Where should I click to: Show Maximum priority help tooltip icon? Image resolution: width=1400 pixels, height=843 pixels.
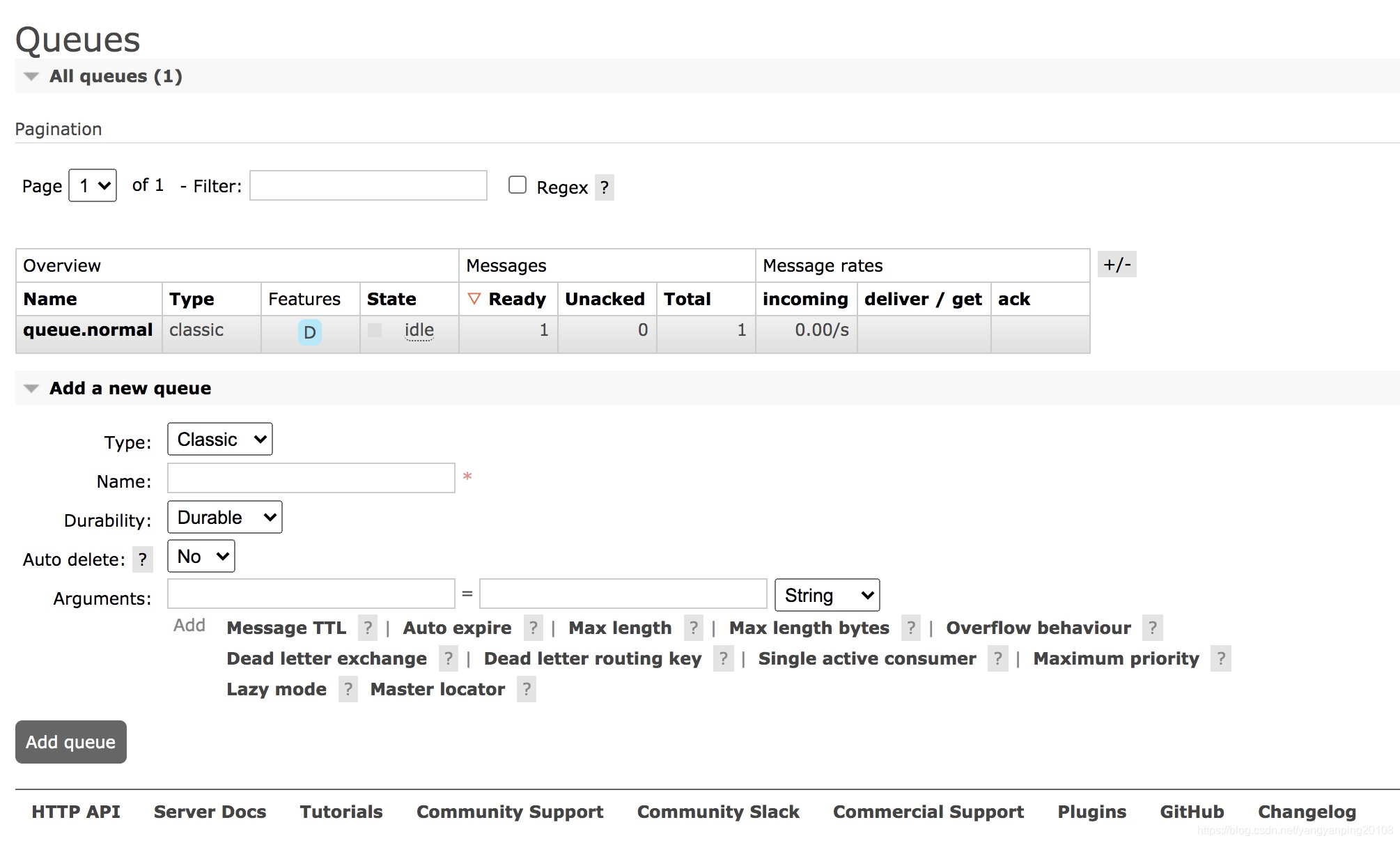point(1221,658)
